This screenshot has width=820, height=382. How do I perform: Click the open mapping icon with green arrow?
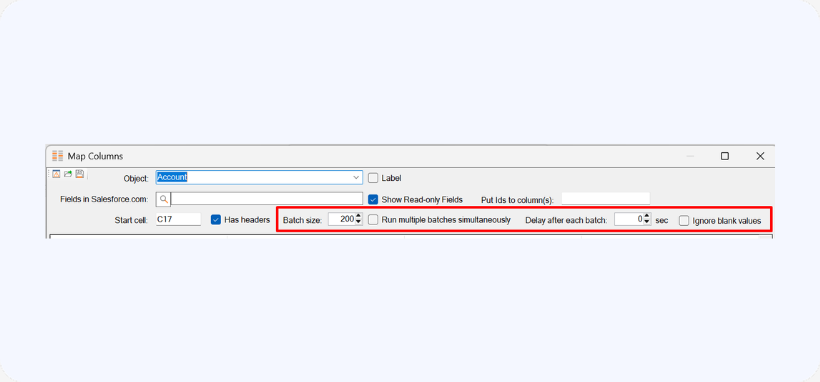pyautogui.click(x=68, y=174)
